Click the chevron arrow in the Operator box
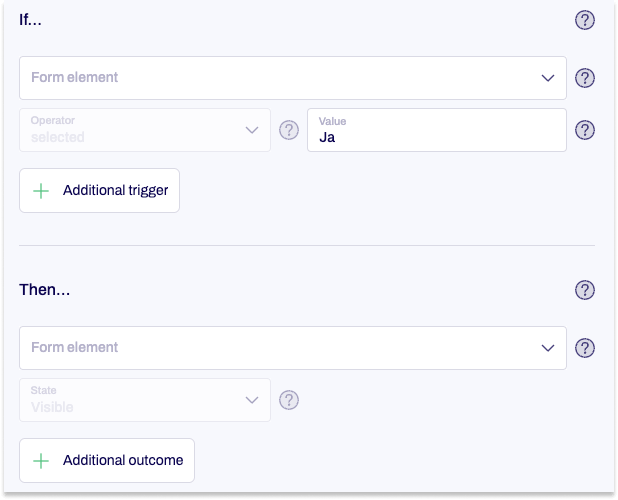The image size is (618, 500). 252,130
